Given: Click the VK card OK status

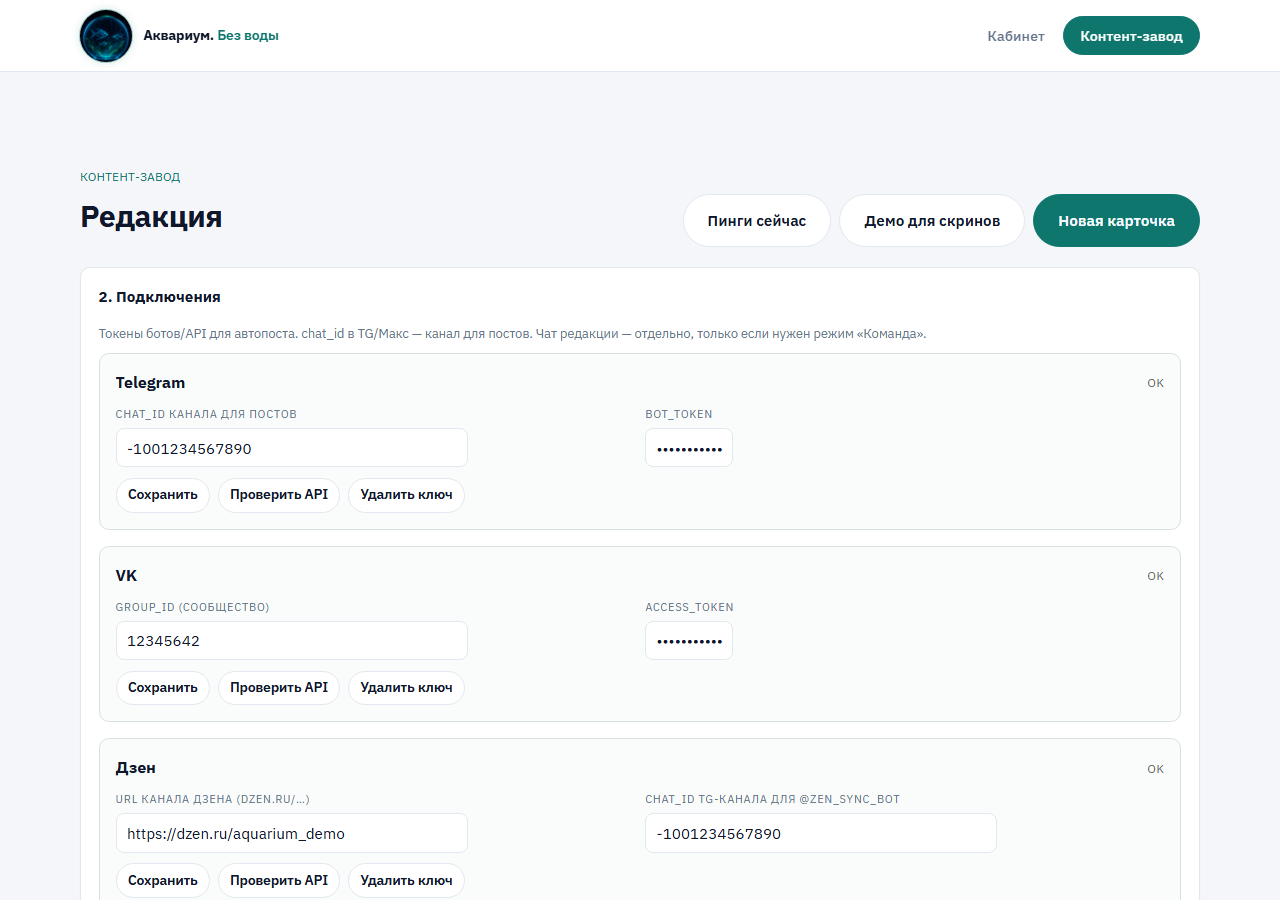Looking at the screenshot, I should click(x=1156, y=576).
